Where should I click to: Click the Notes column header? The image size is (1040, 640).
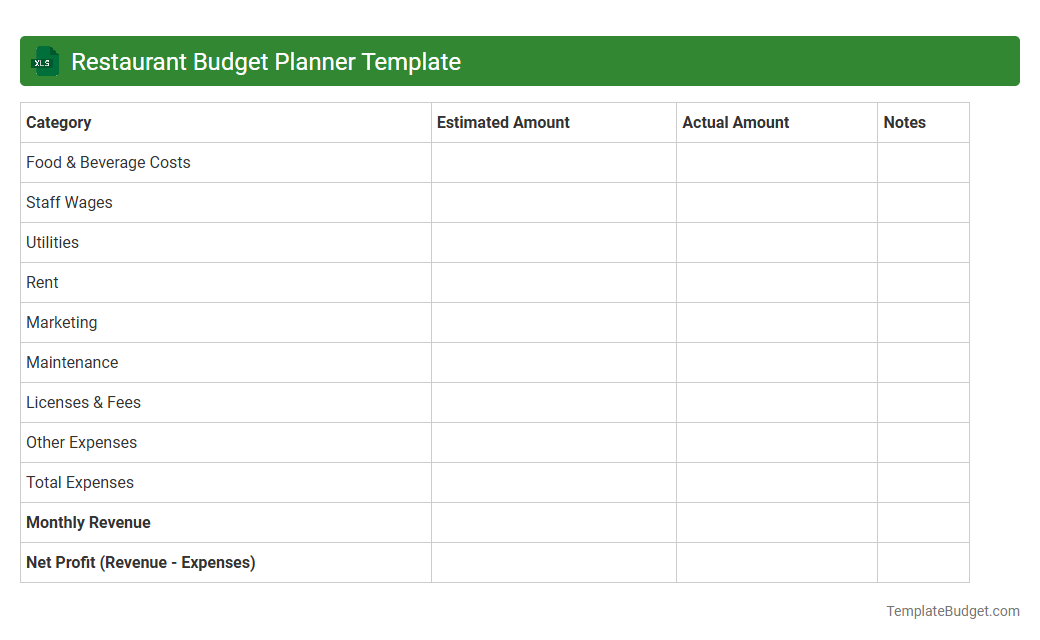point(904,122)
